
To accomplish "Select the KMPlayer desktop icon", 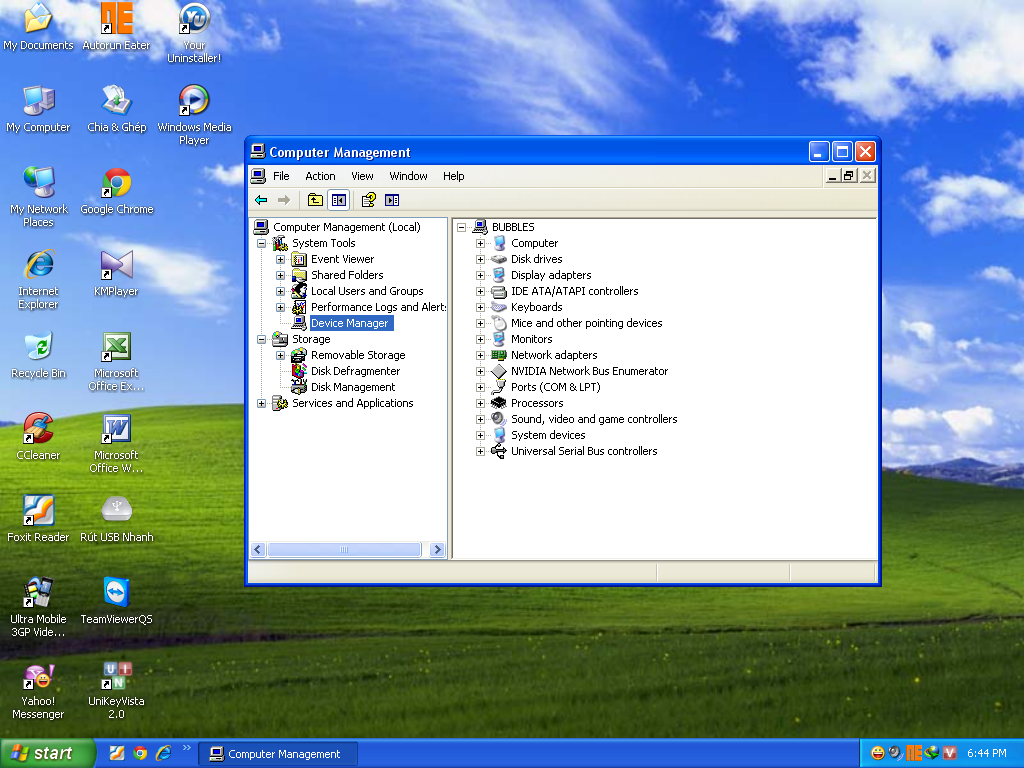I will click(x=116, y=273).
